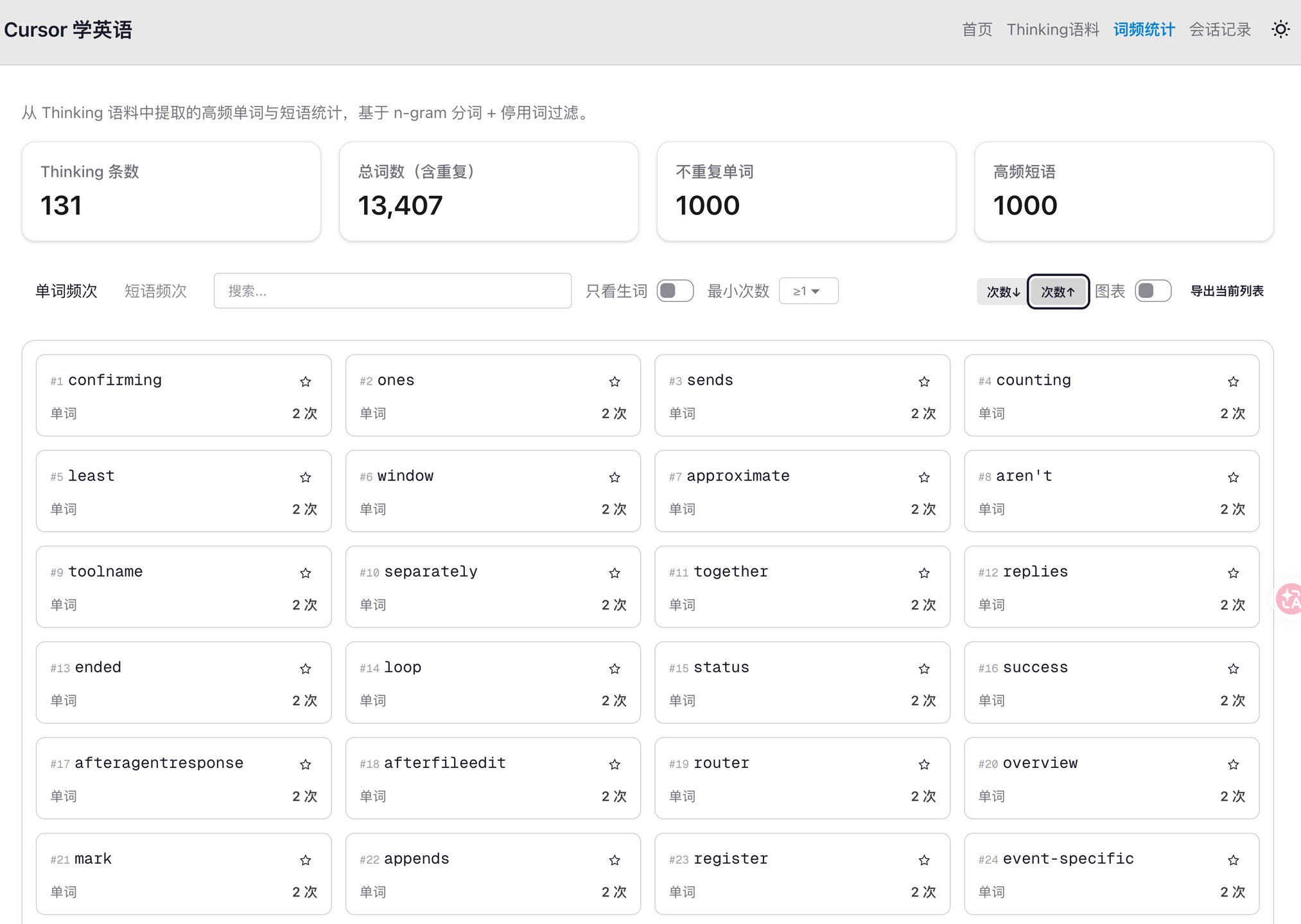Star the word 'counting'
Screen dimensions: 1301x924
click(x=1234, y=381)
